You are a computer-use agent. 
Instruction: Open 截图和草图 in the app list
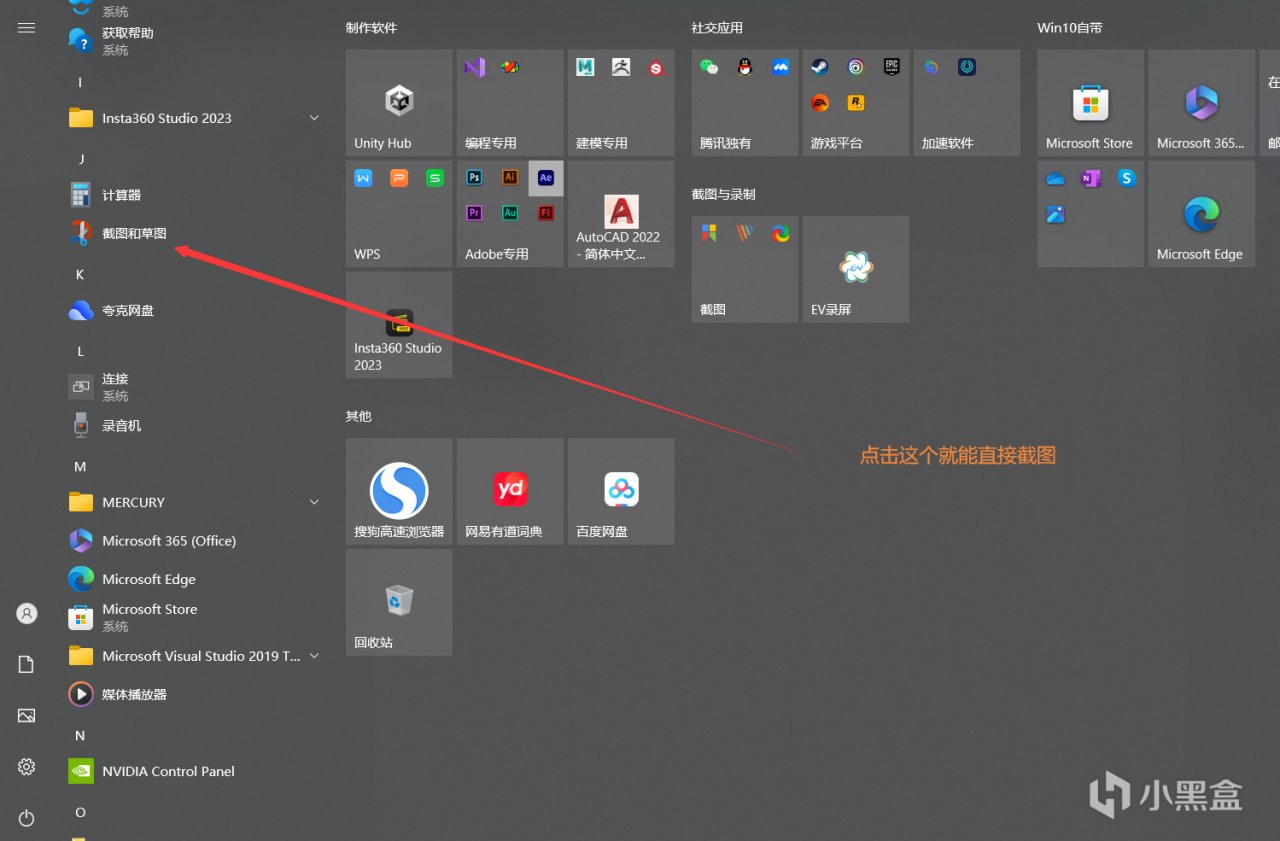point(195,233)
